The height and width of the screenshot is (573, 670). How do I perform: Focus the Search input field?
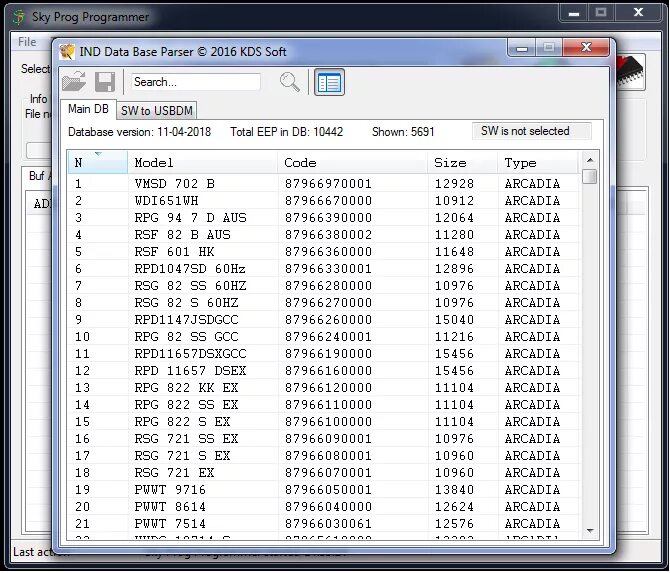coord(196,82)
